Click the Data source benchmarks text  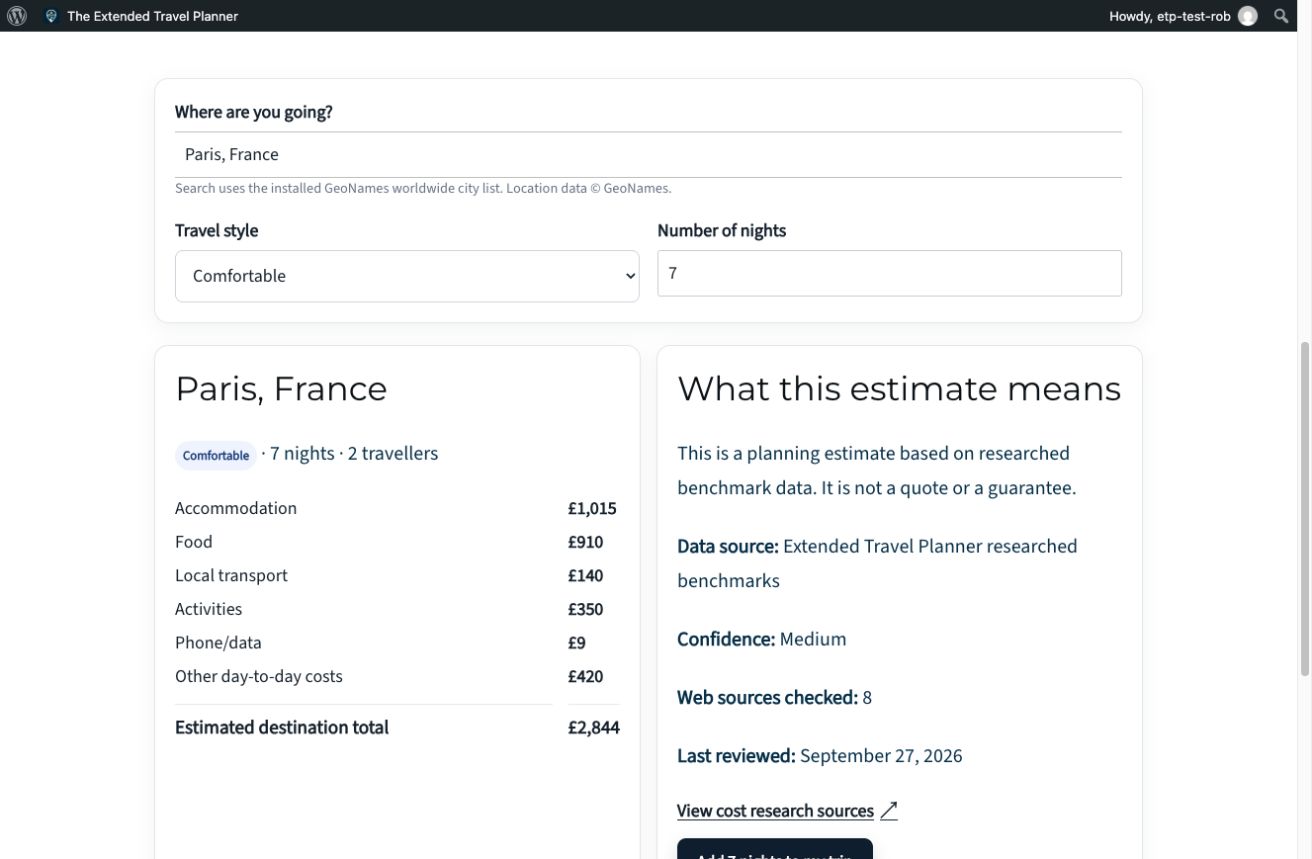(877, 563)
